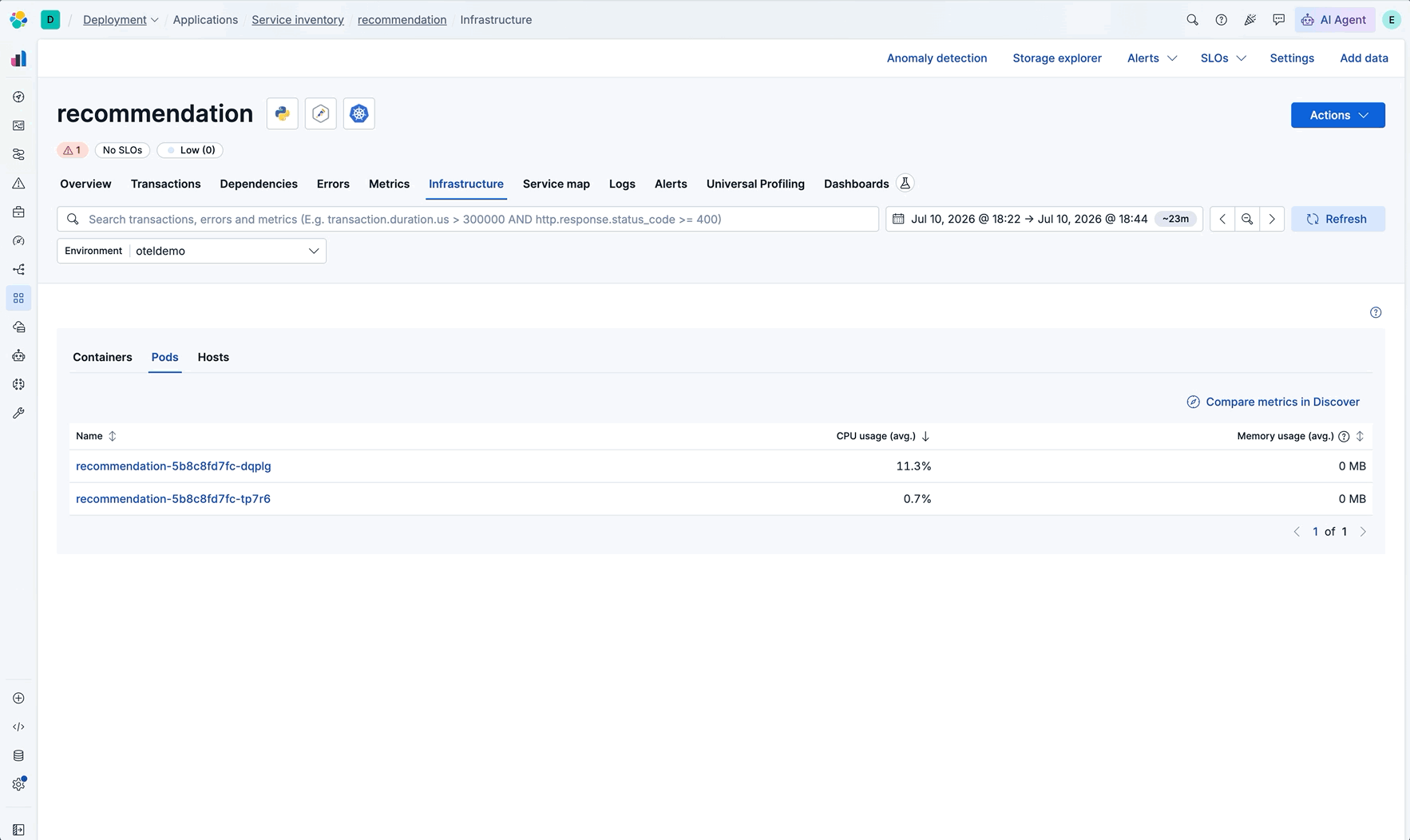1410x840 pixels.
Task: Open the briefcase Cases icon in sidebar
Action: point(18,212)
